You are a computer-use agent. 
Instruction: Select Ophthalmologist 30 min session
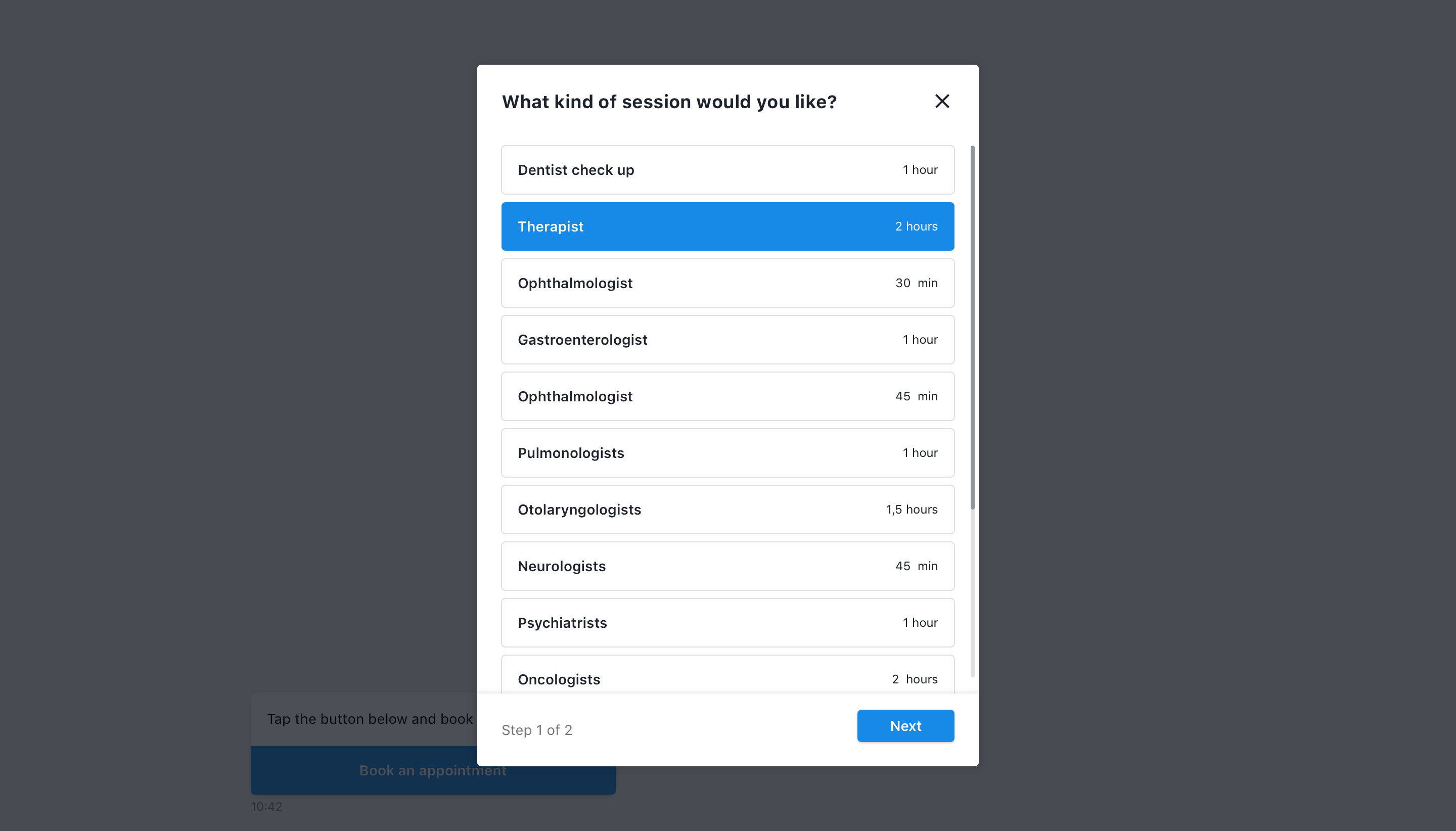click(727, 283)
